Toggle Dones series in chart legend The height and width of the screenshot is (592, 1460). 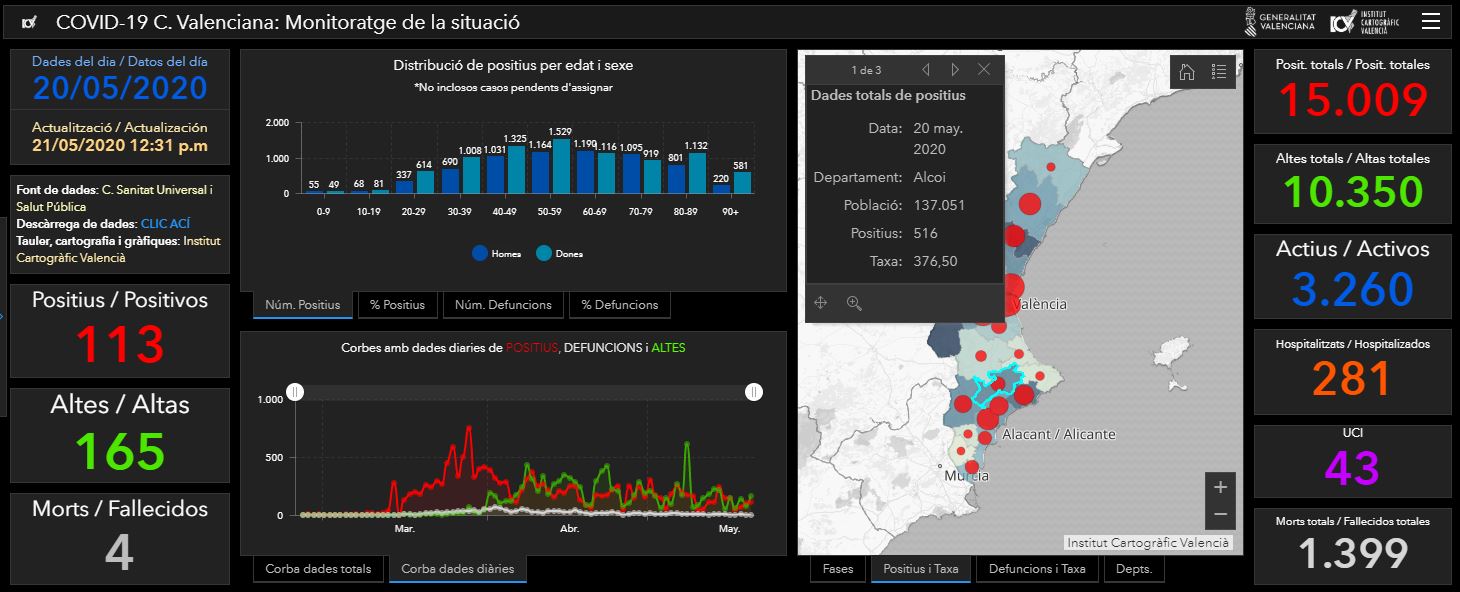click(559, 253)
